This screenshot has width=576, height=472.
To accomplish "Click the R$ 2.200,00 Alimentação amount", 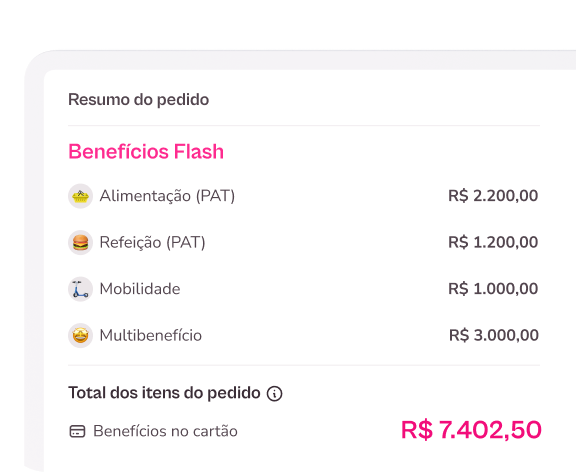I will (493, 196).
